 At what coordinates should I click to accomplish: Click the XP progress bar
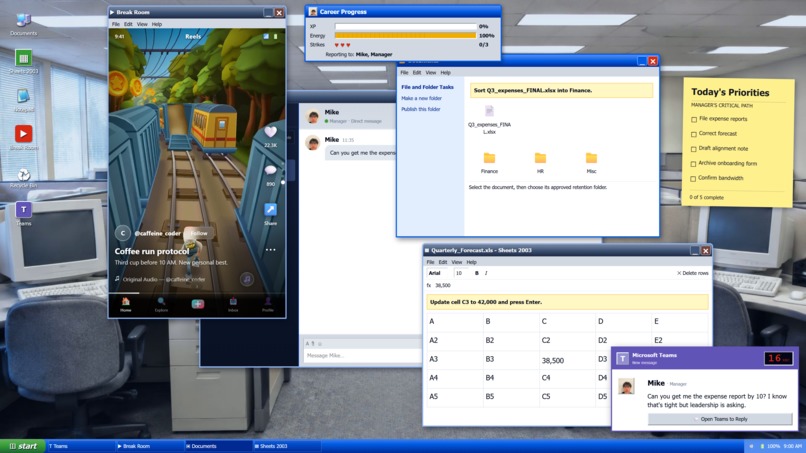tap(405, 26)
